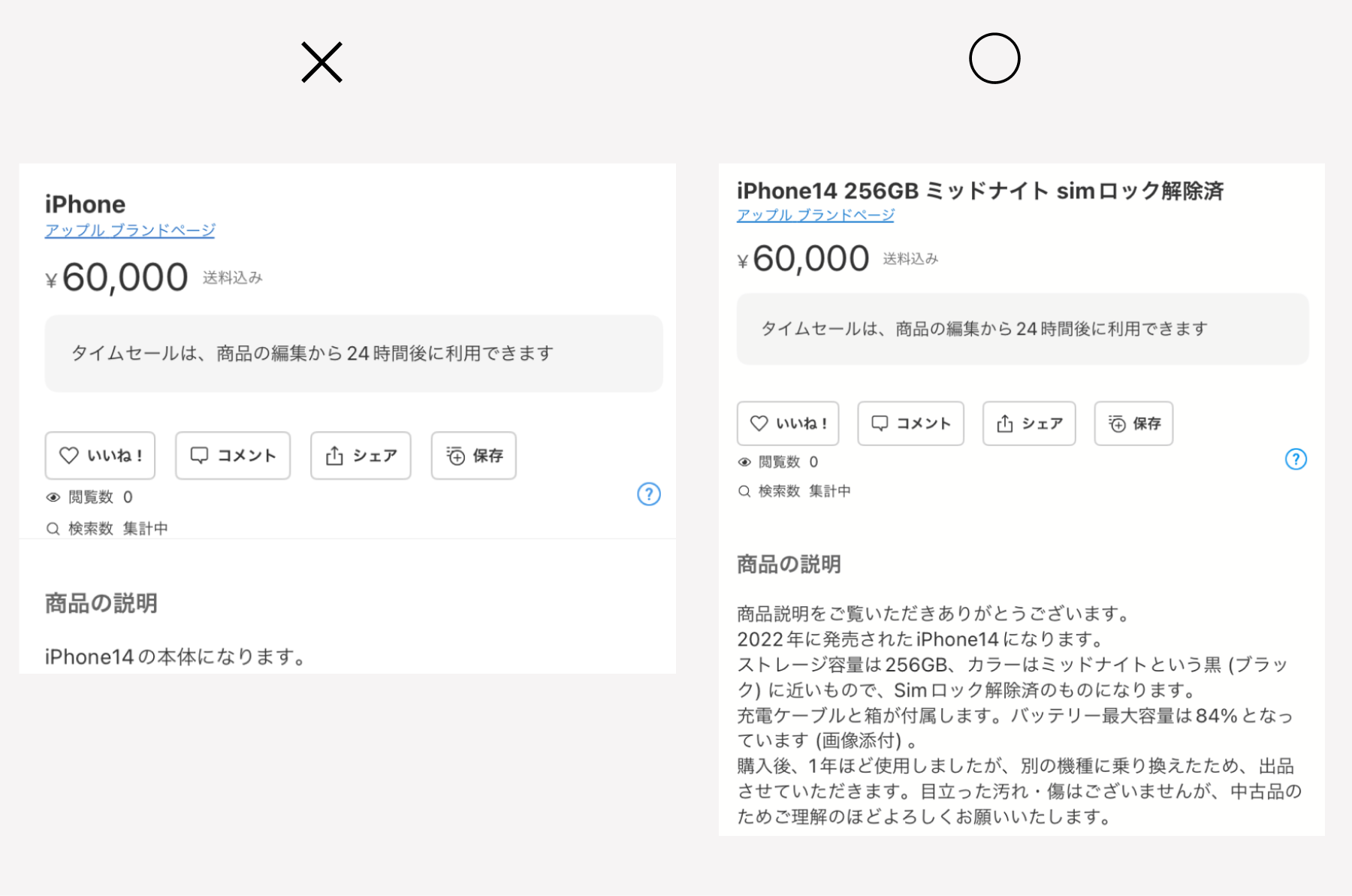Select the timesale notice box on the left listing
The width and height of the screenshot is (1352, 896).
(x=354, y=353)
